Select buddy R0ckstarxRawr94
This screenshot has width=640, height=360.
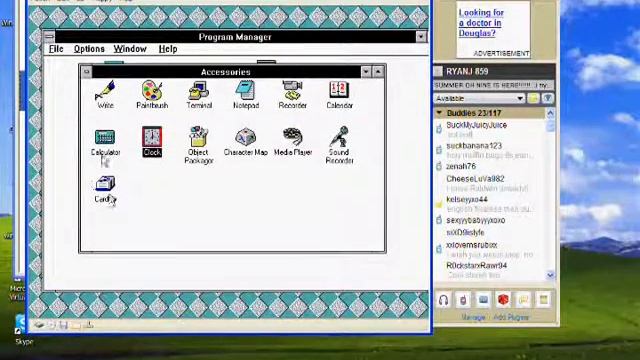[476, 265]
